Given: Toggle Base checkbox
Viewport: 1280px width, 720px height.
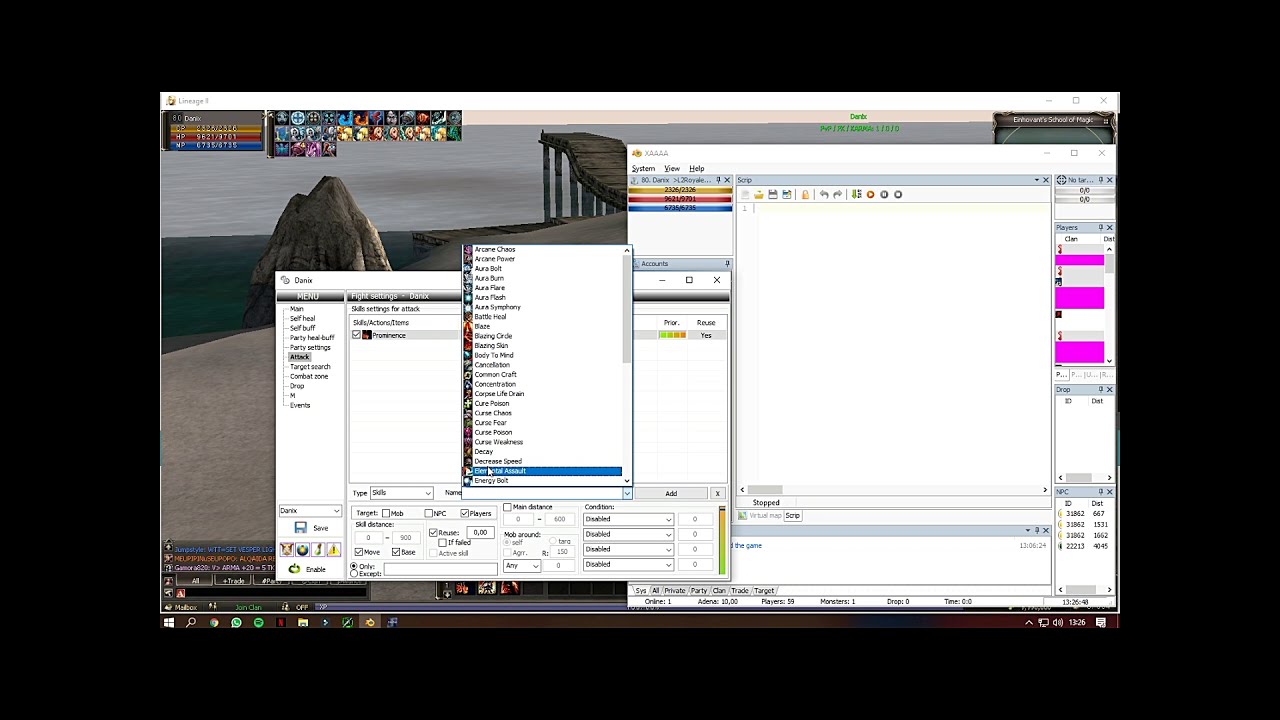Looking at the screenshot, I should point(396,552).
